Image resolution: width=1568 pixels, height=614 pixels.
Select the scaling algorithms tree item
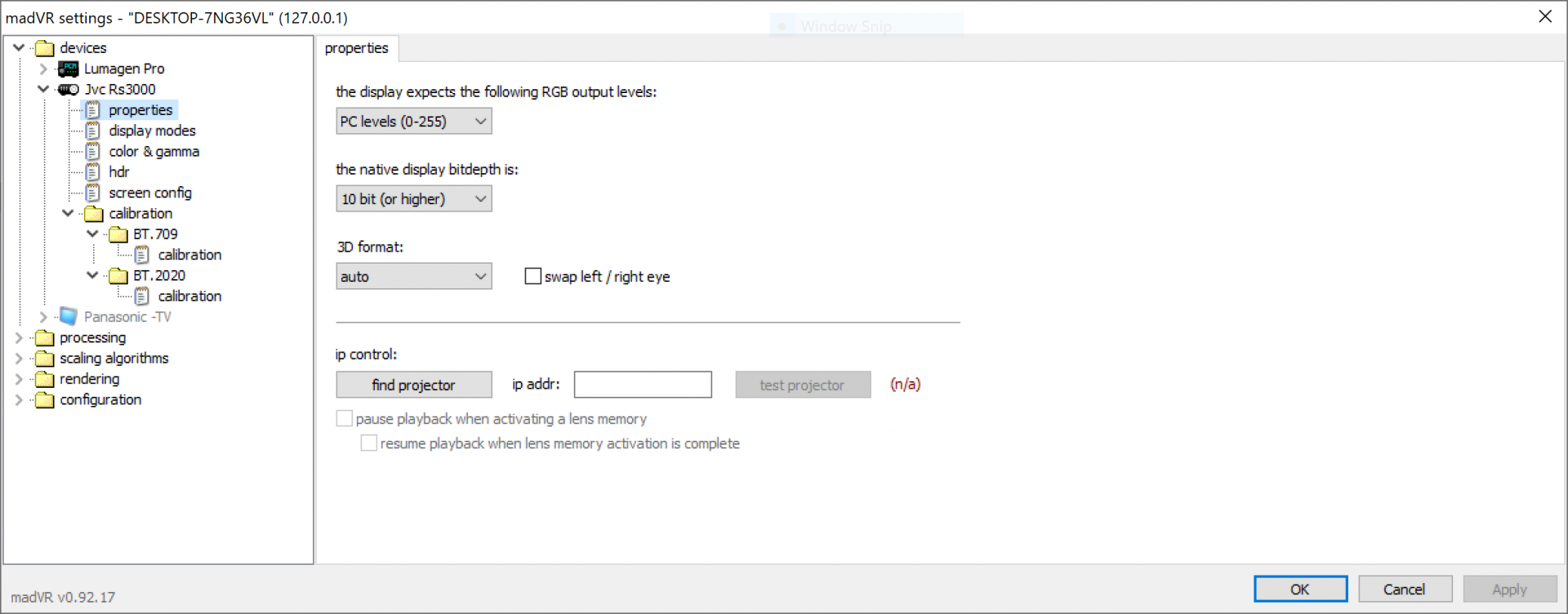[x=114, y=358]
